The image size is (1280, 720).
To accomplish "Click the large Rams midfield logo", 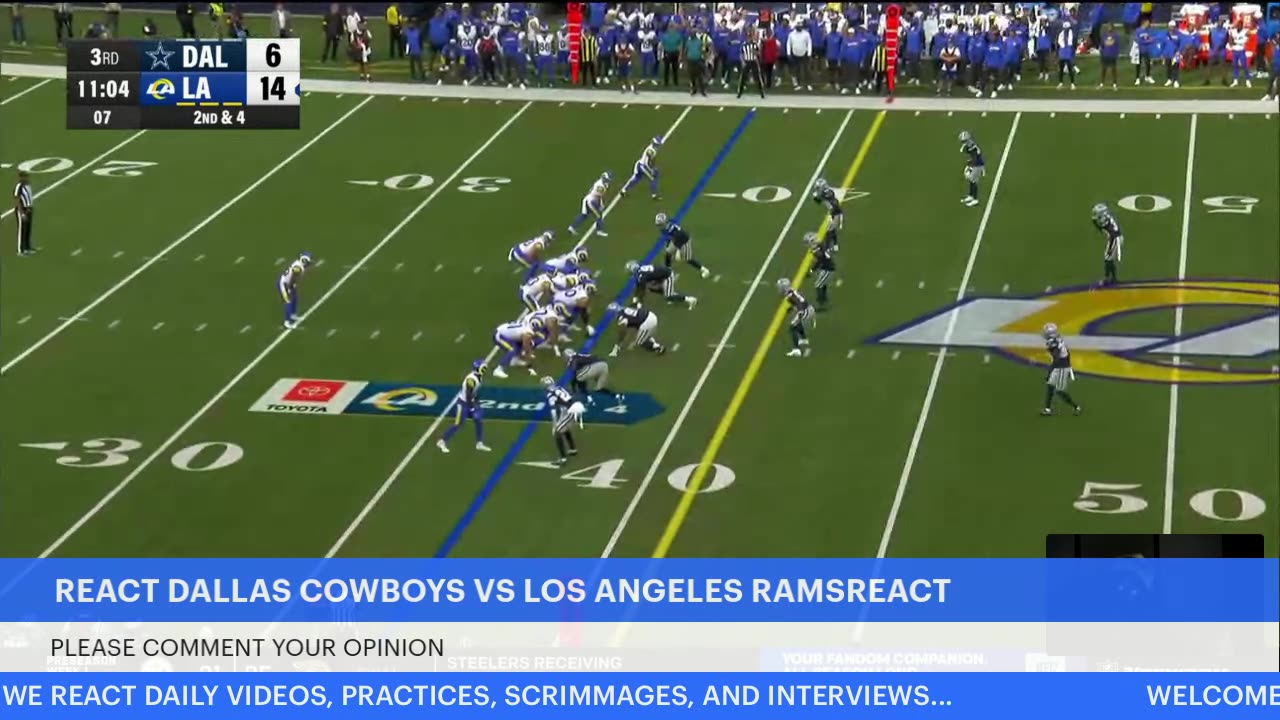I will tap(1080, 332).
